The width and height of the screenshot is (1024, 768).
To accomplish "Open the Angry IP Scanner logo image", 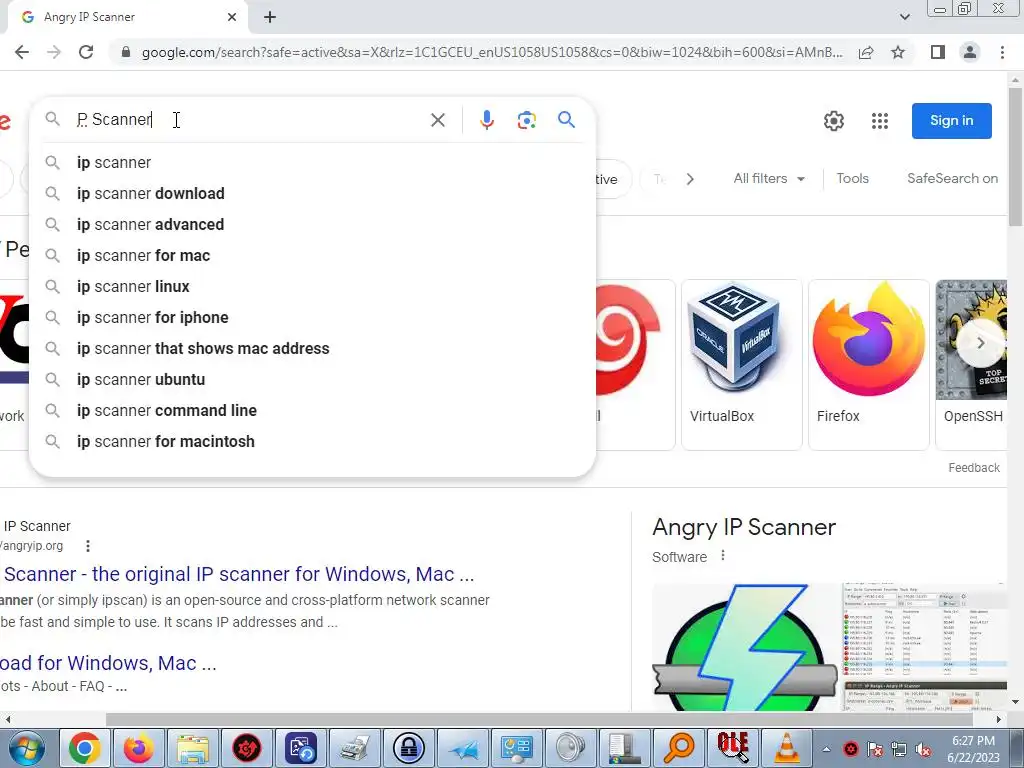I will coord(744,647).
